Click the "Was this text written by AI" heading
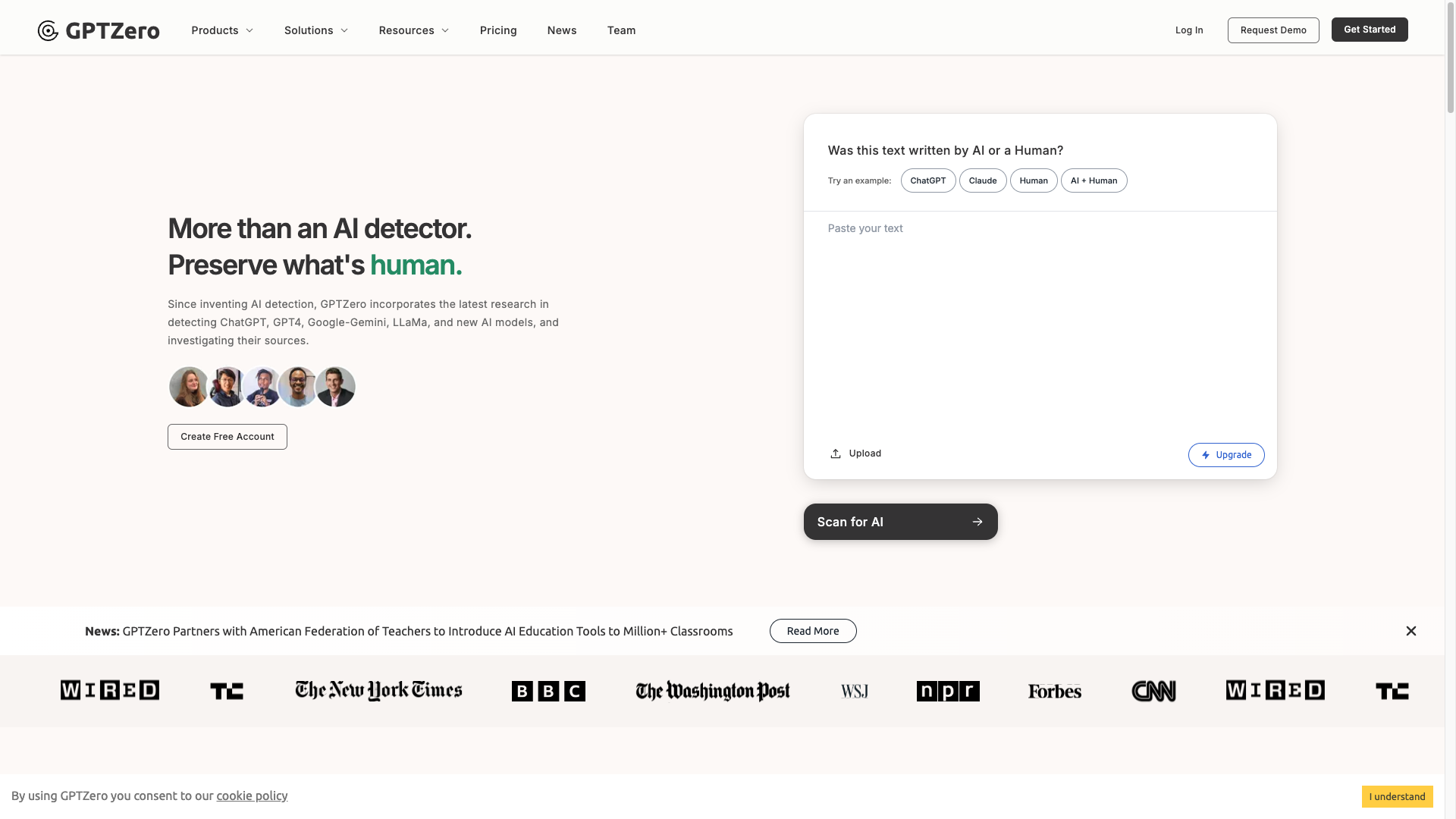Screen dimensions: 1456x819 946,150
